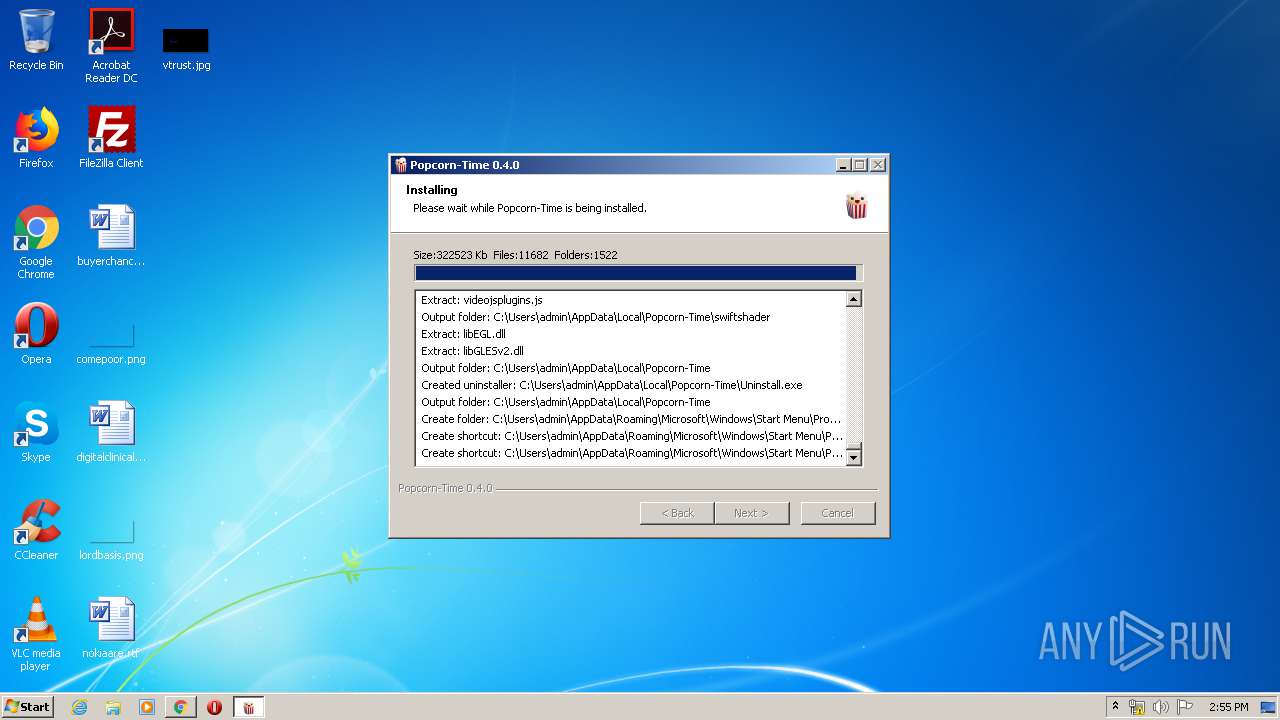Launch Internet Explorer from the taskbar

click(x=80, y=707)
